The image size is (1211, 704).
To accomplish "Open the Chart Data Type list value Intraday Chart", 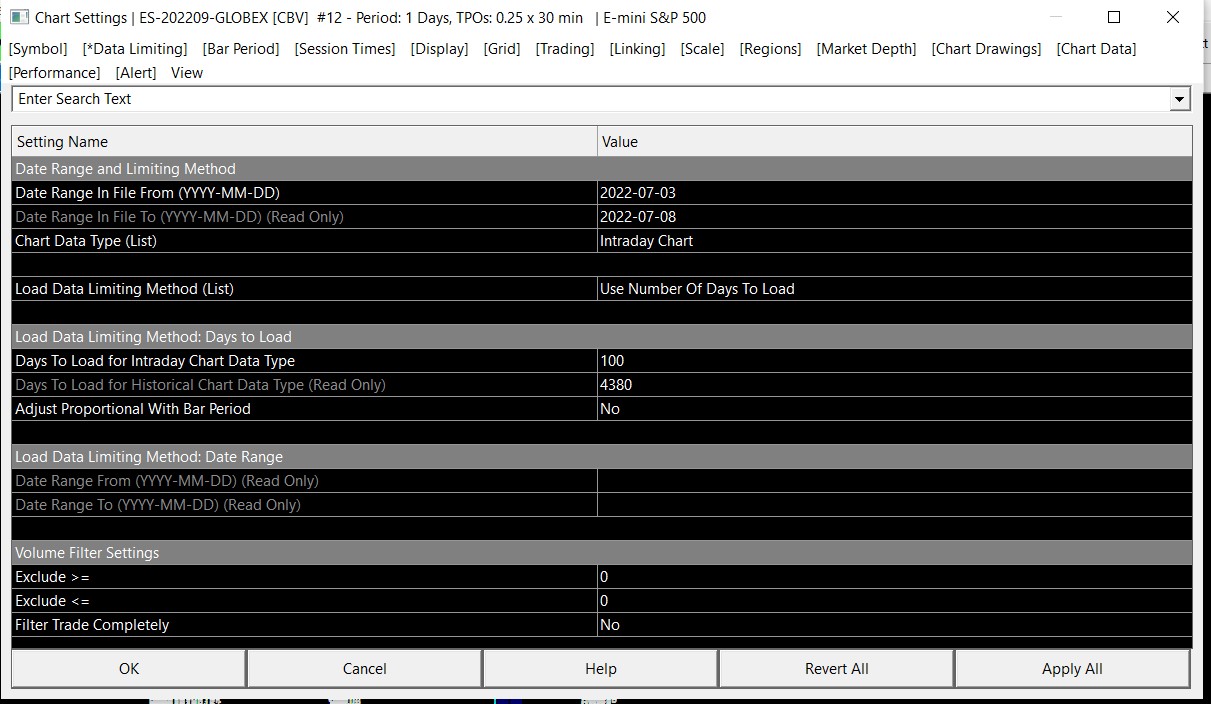I will click(x=895, y=241).
